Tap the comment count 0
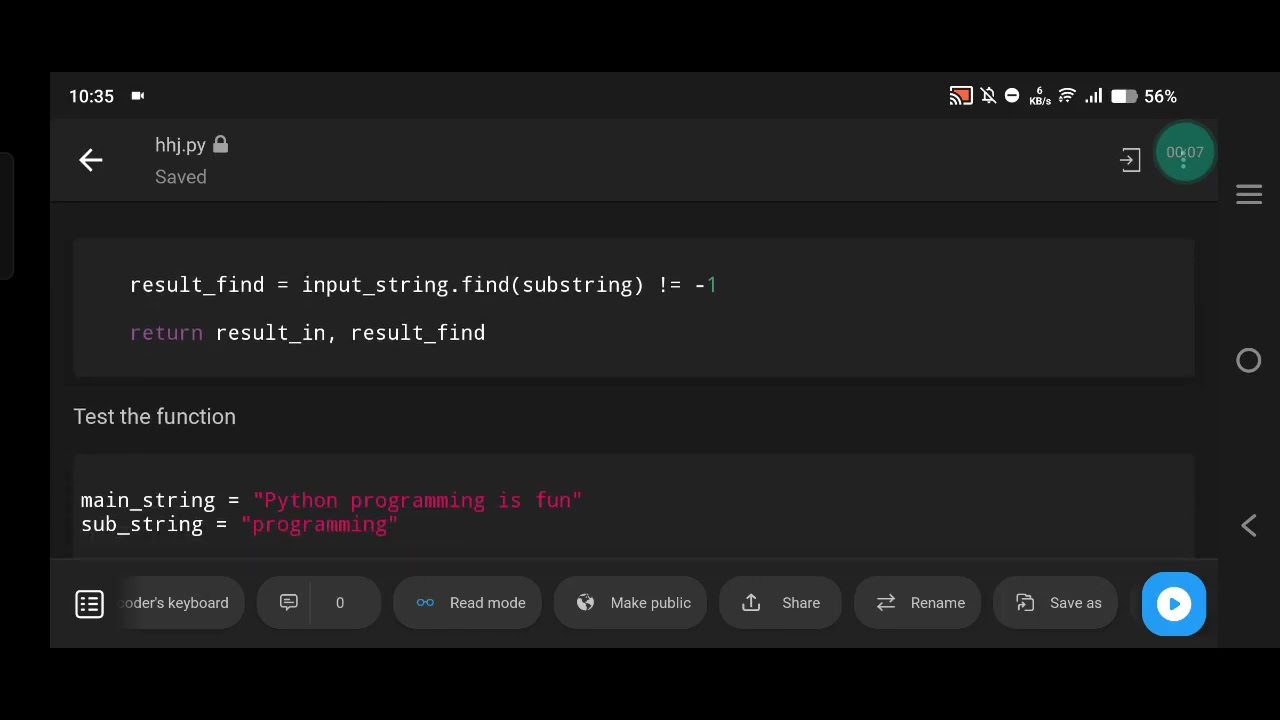 click(340, 603)
